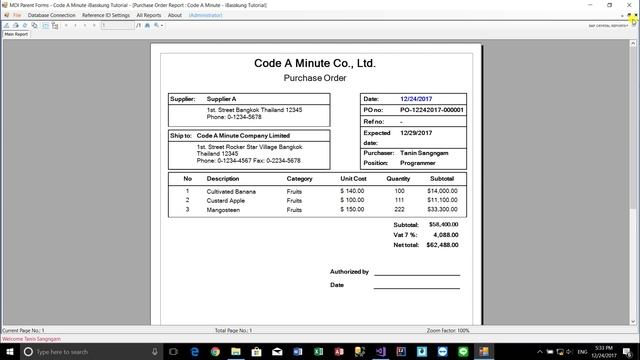Open the Reference ID Settings menu
Screen dimensions: 640x360
(106, 15)
